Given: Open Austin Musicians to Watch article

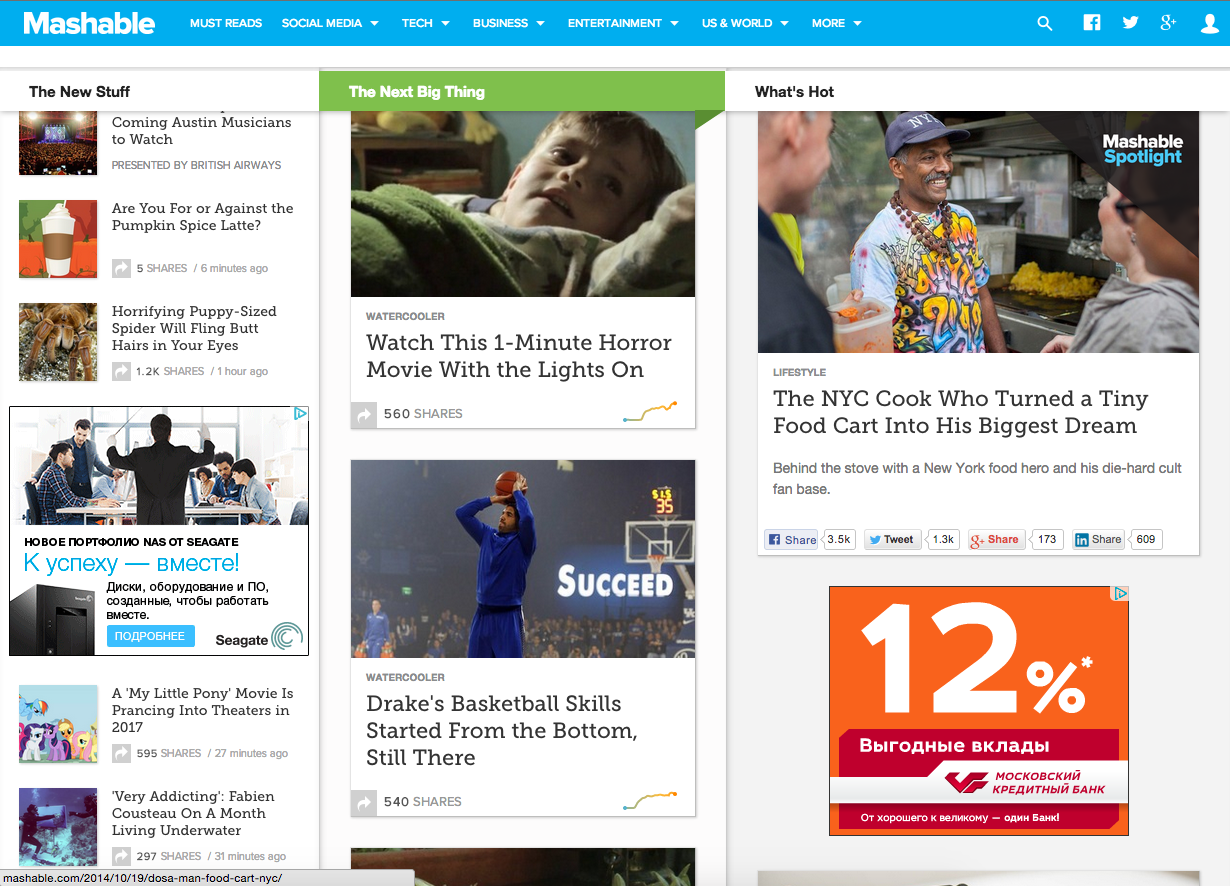Looking at the screenshot, I should (201, 131).
